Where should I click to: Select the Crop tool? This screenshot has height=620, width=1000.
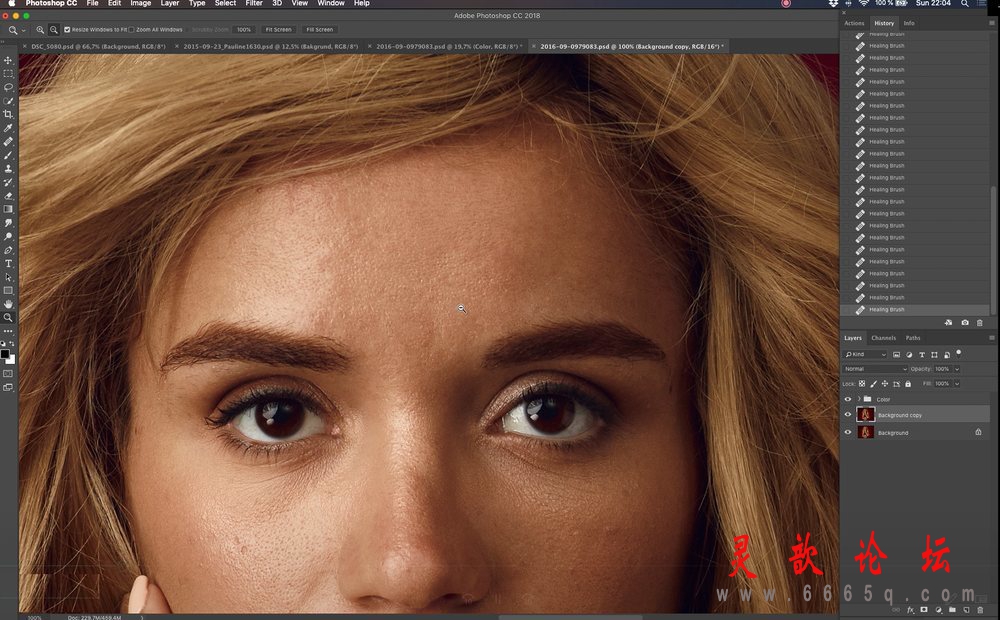[x=8, y=114]
